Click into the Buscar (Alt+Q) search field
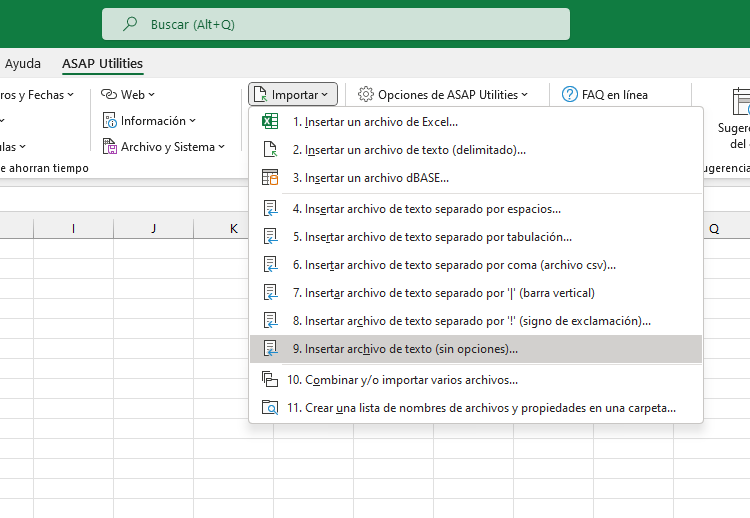 pos(336,24)
